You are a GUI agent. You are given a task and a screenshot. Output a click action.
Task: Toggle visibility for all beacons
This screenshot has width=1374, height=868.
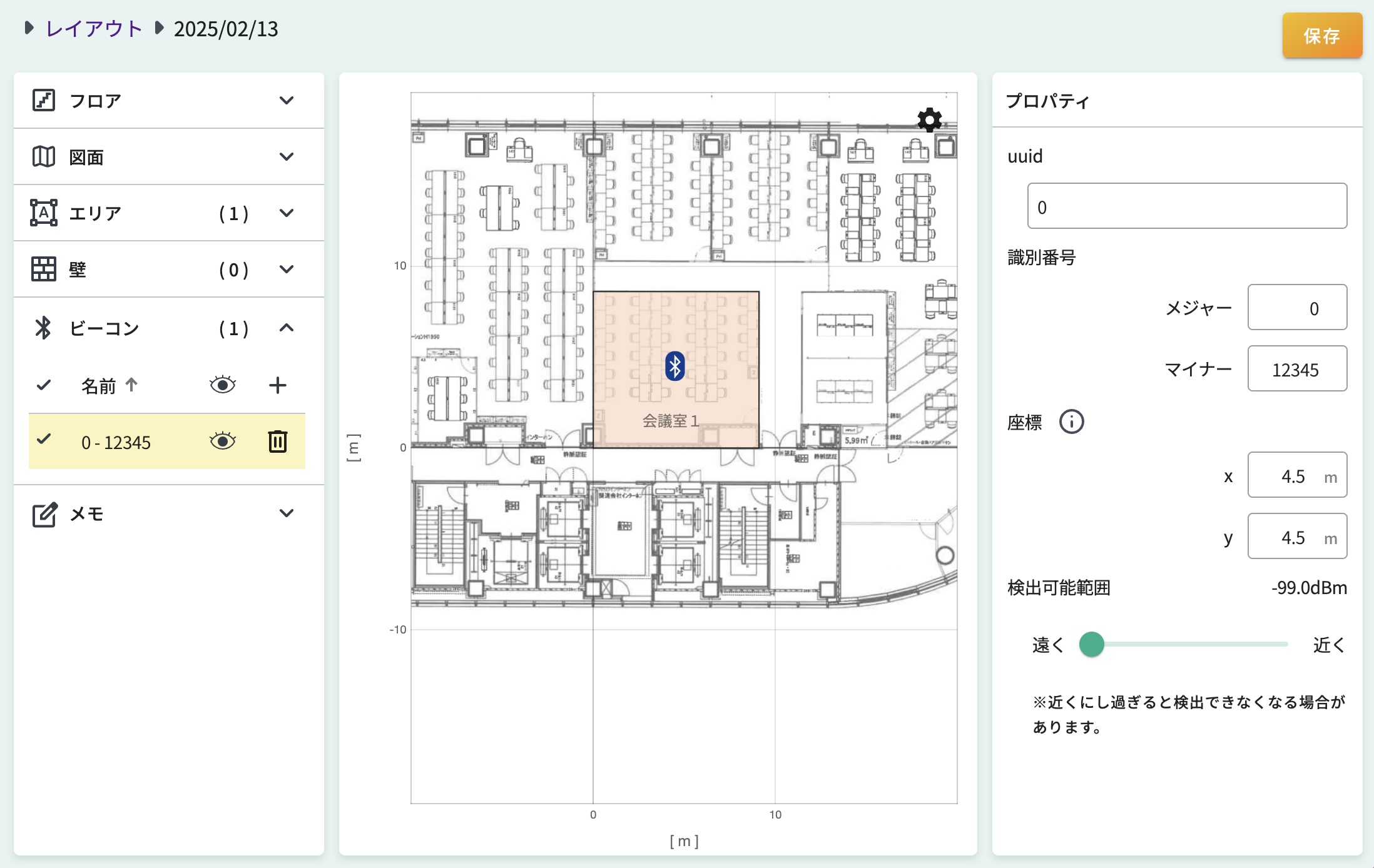223,385
